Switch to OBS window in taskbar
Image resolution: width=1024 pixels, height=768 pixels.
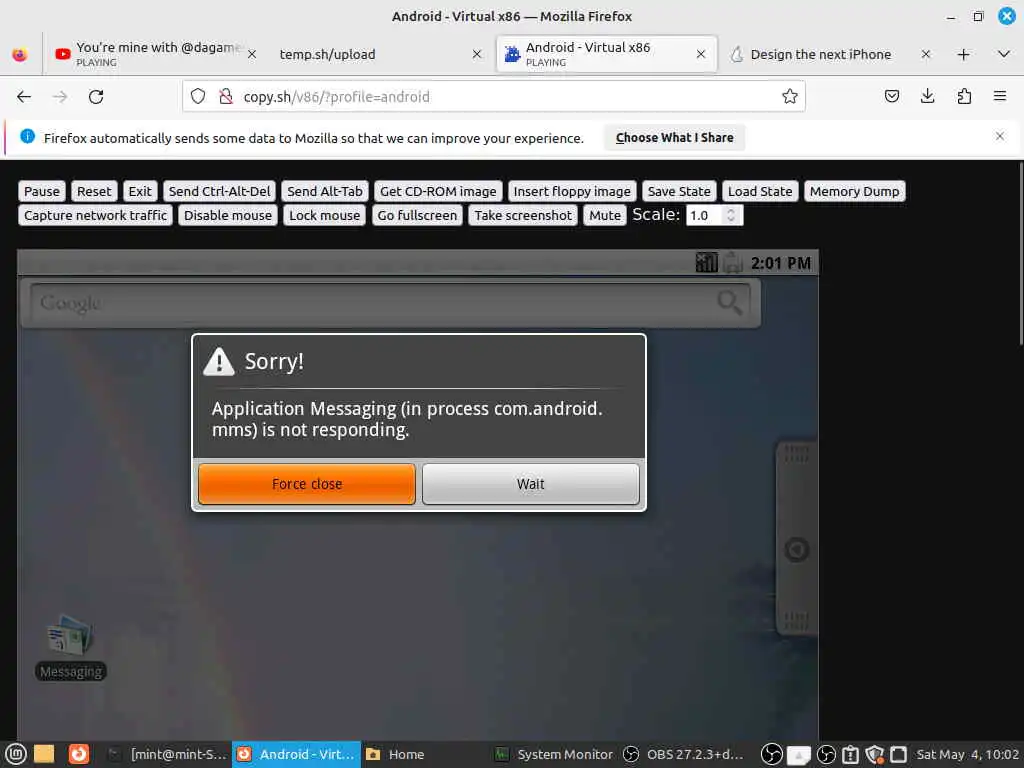683,754
